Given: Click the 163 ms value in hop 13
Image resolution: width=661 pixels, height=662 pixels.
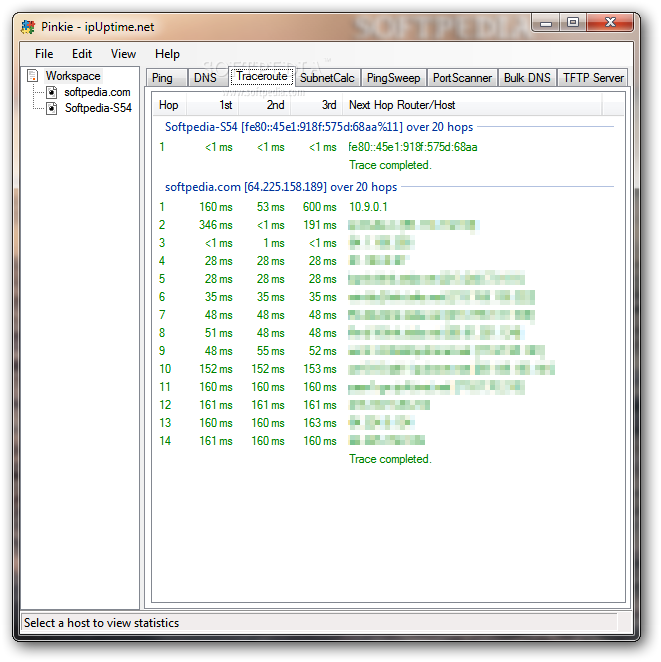Looking at the screenshot, I should point(320,423).
